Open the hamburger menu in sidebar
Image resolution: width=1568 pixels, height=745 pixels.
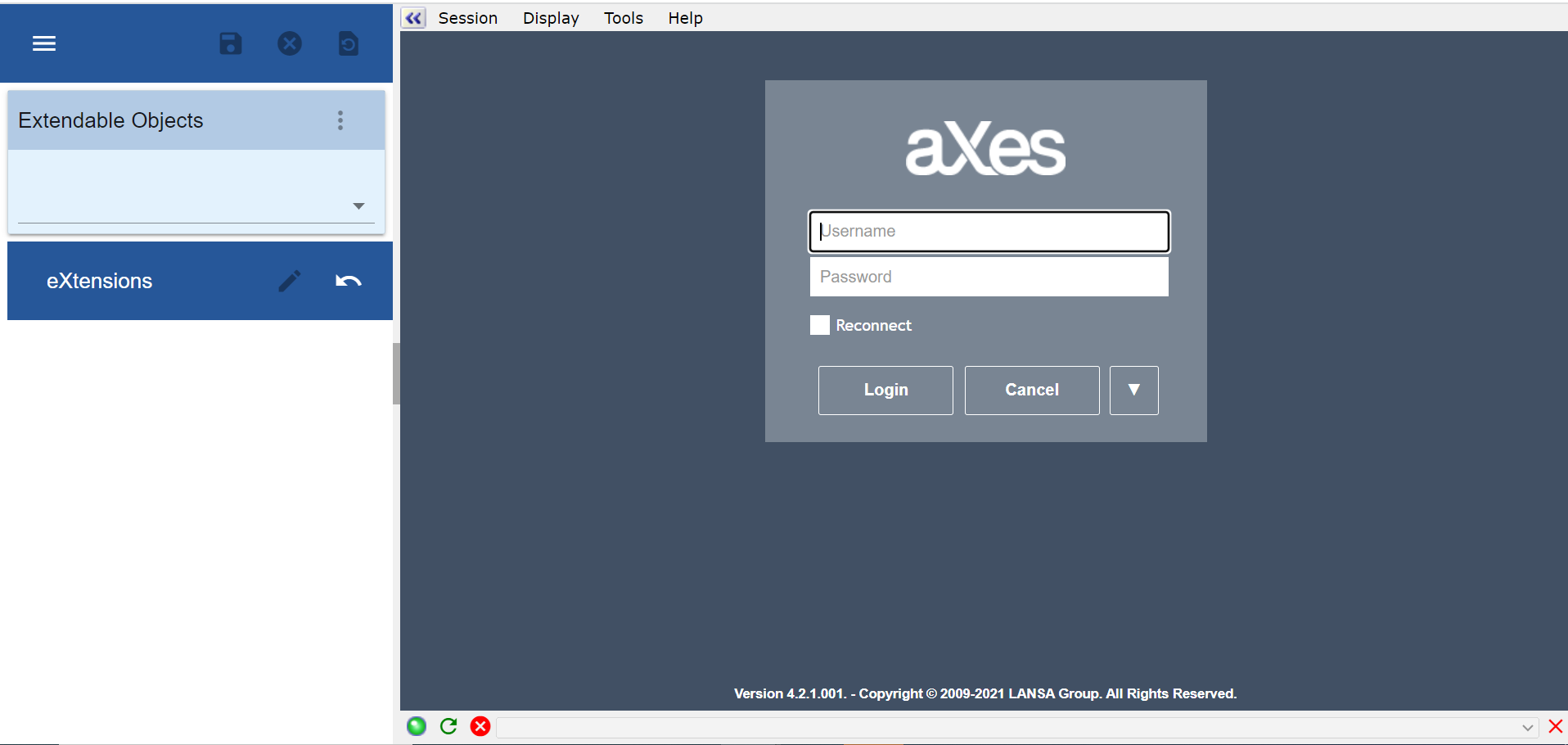click(44, 43)
